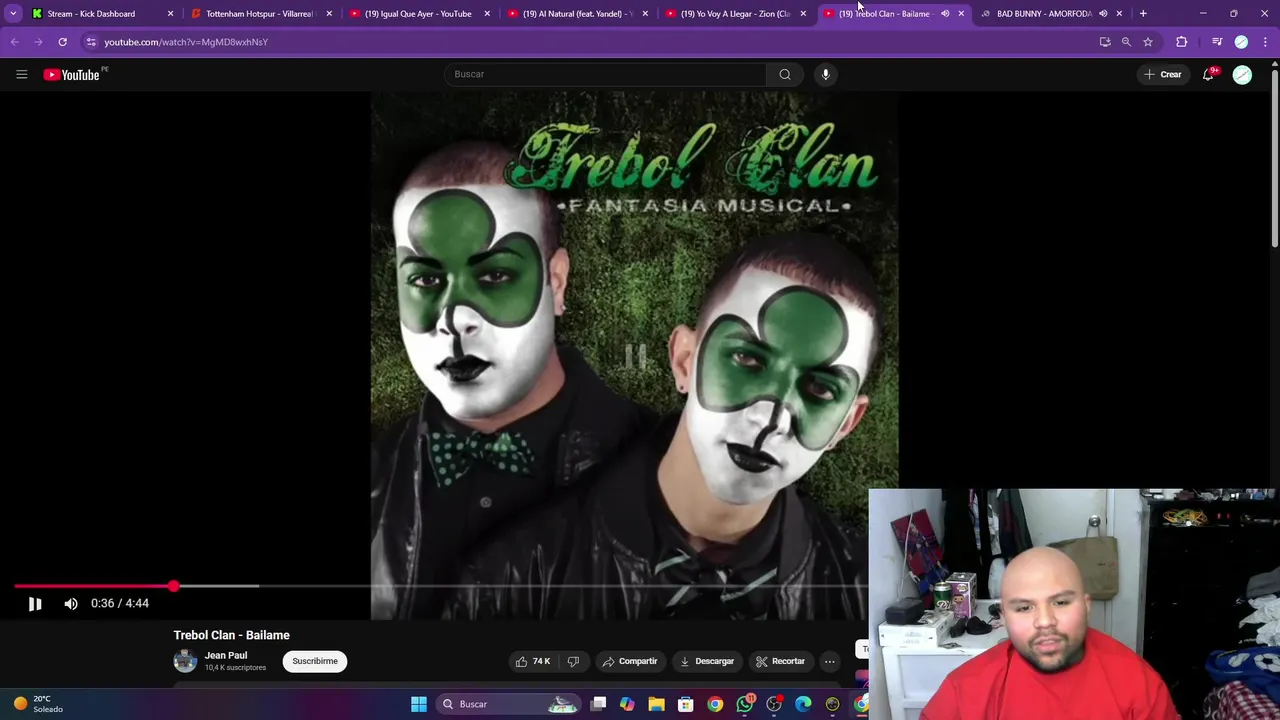Open Microsoft Edge from the taskbar

803,704
